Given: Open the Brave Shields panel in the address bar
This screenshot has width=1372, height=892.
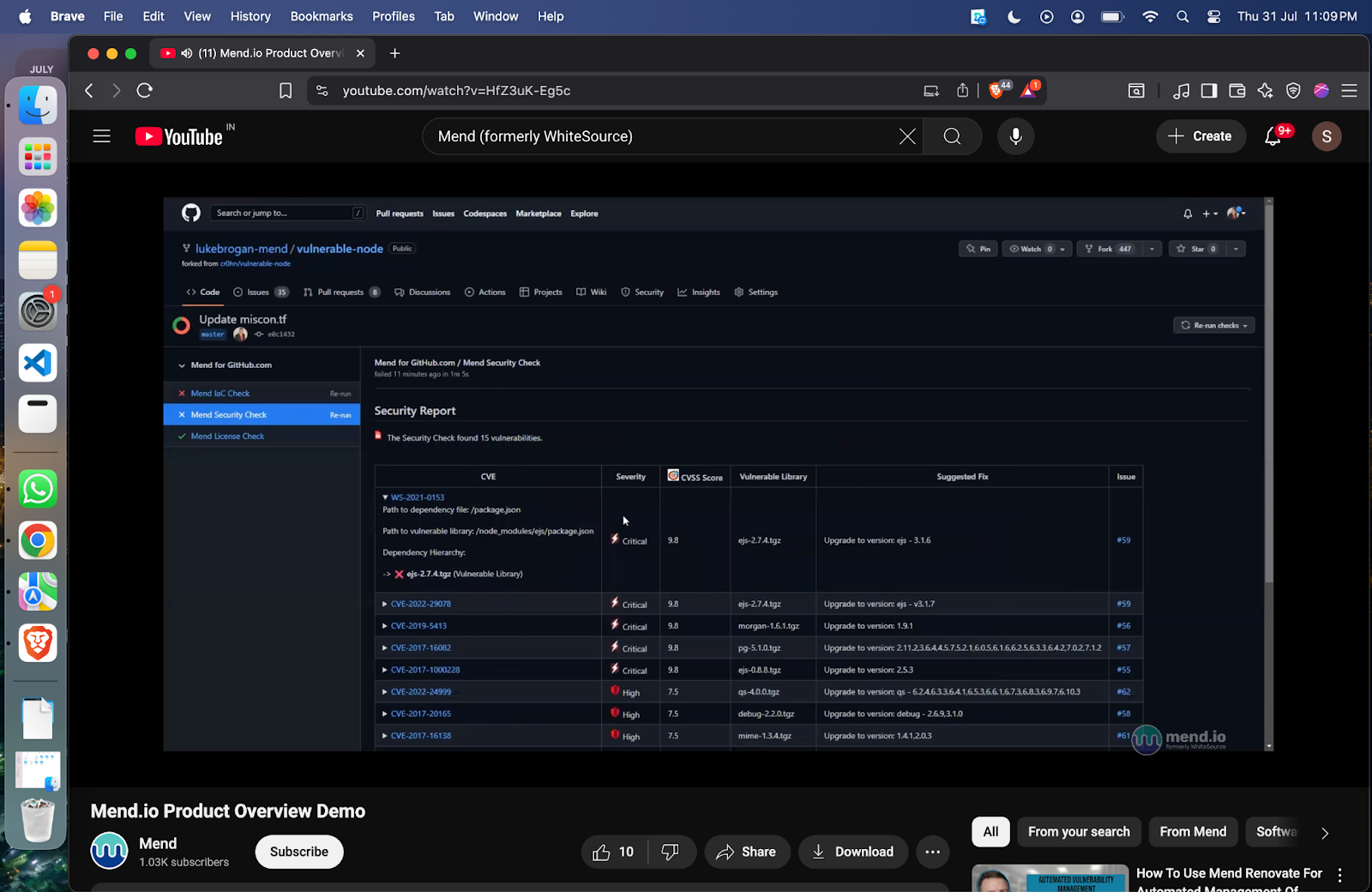Looking at the screenshot, I should click(997, 90).
